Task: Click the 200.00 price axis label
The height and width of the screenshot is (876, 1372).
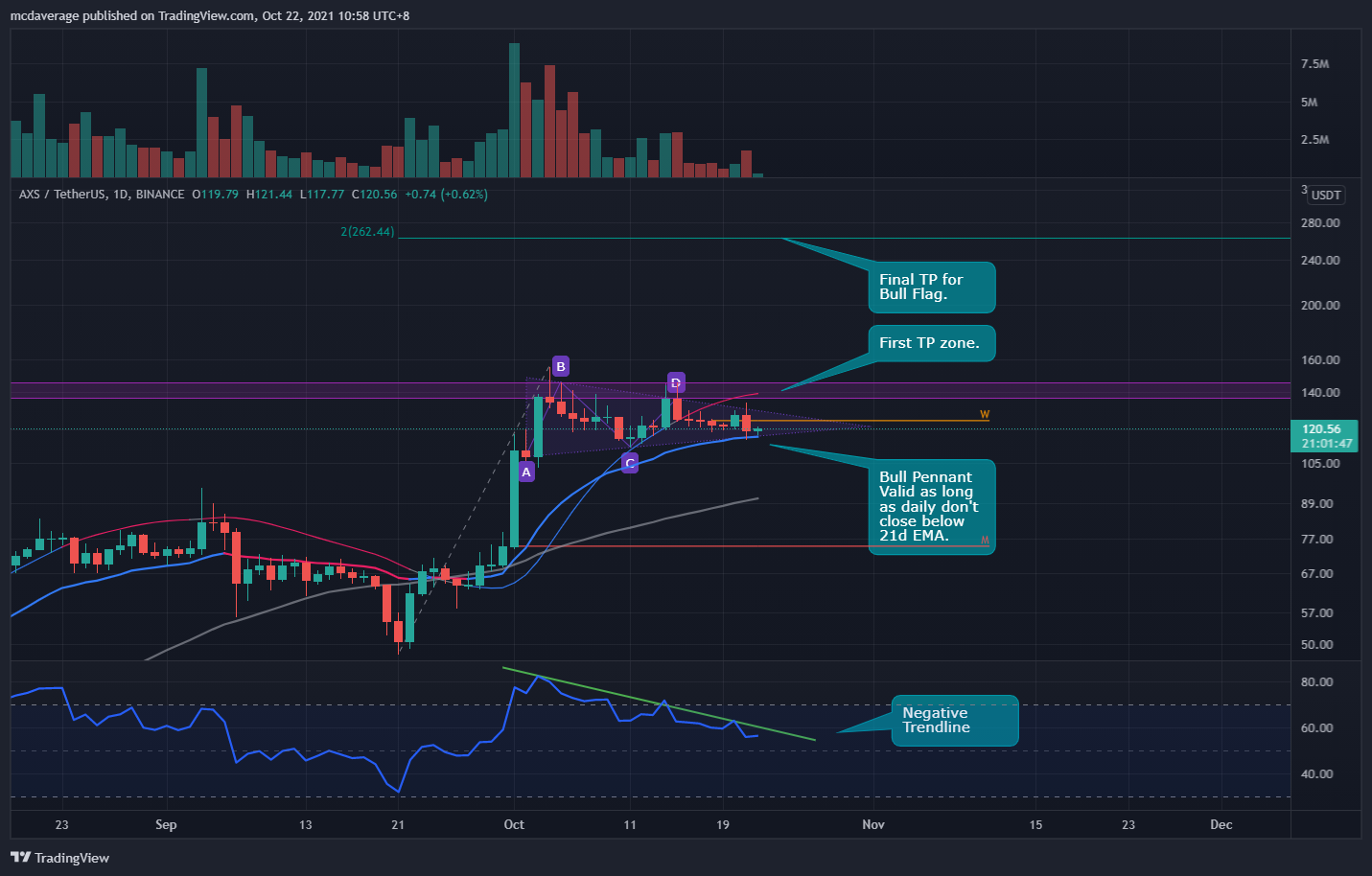Action: pos(1320,305)
